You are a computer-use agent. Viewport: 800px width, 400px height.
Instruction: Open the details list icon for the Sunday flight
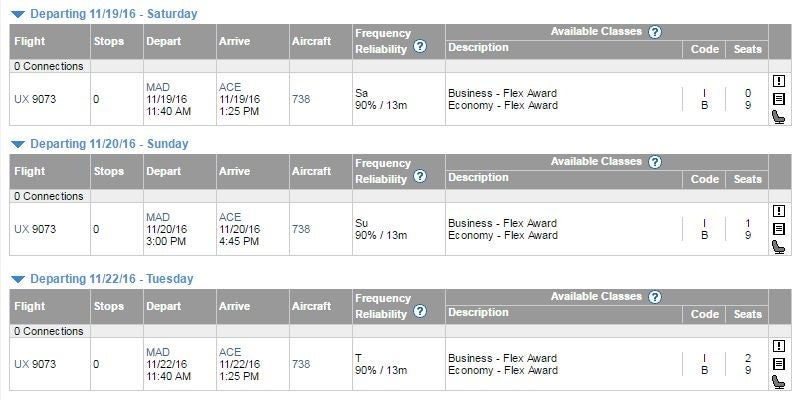(x=779, y=229)
